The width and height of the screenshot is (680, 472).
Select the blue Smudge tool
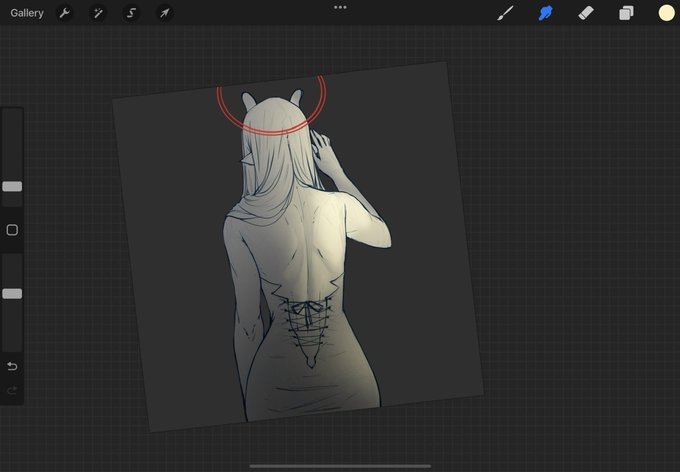pyautogui.click(x=546, y=13)
